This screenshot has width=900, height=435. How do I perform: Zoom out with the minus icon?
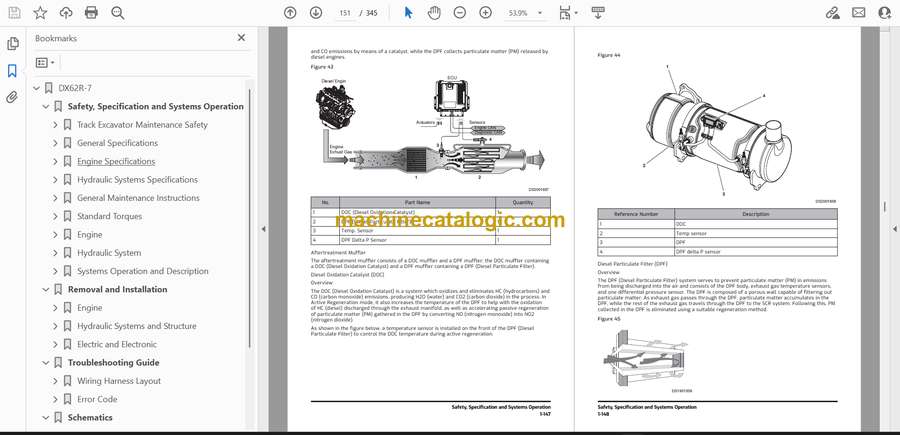(x=460, y=13)
